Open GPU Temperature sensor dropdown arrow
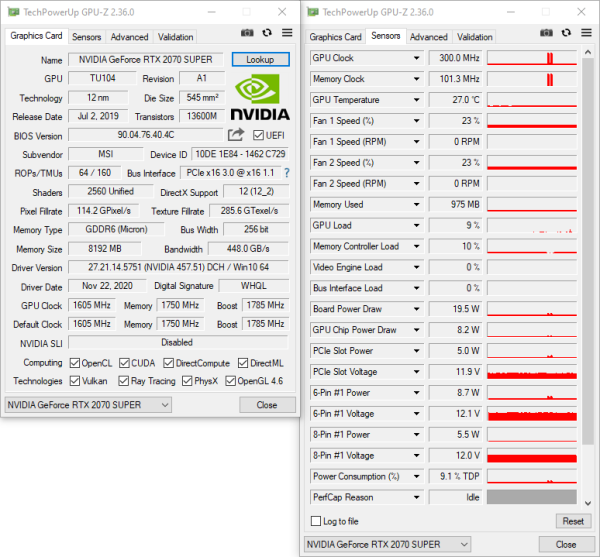Image resolution: width=600 pixels, height=557 pixels. pos(416,100)
